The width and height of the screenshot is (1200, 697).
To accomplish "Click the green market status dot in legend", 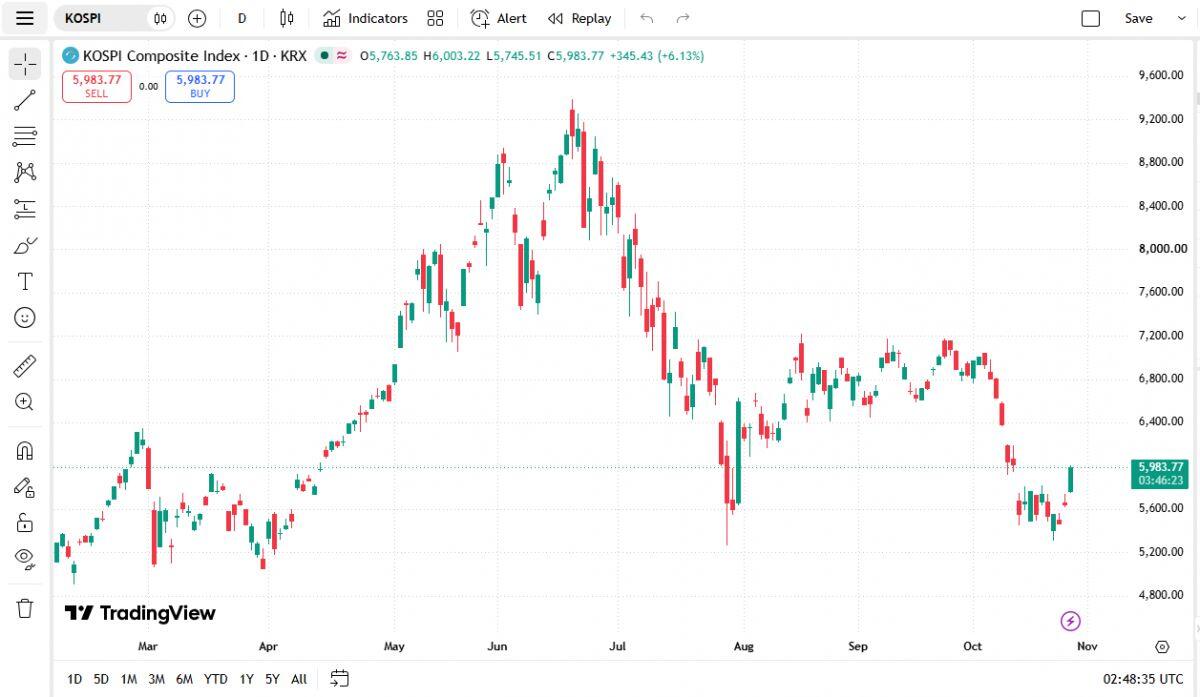I will 325,56.
